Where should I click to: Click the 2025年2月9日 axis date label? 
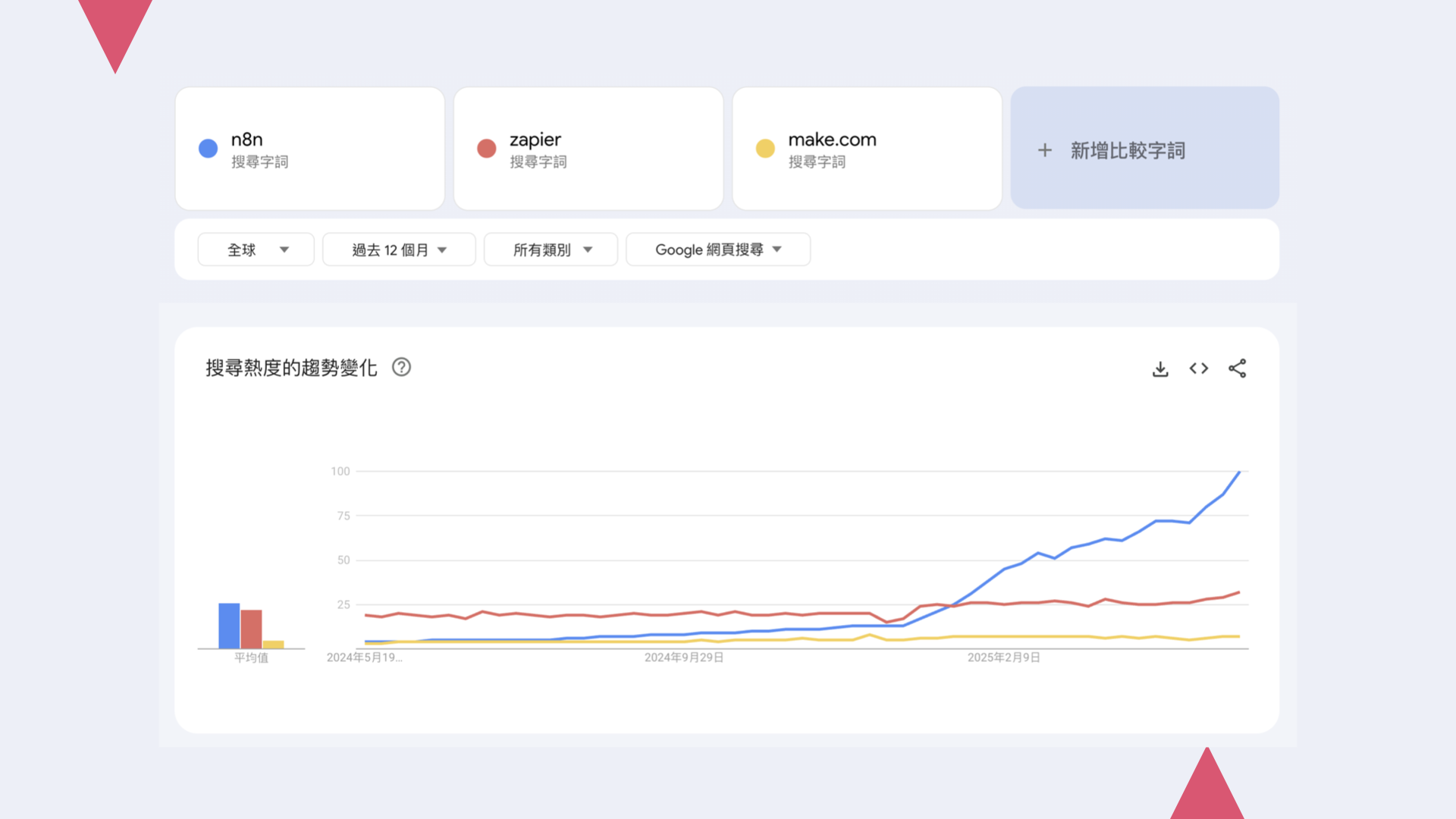(1003, 657)
